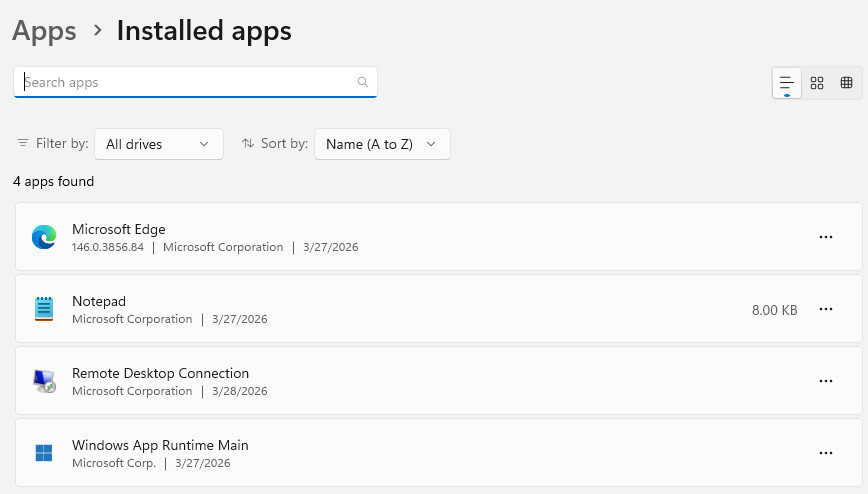Open the Name (A to Z) sort dropdown
The width and height of the screenshot is (868, 494).
click(x=382, y=144)
